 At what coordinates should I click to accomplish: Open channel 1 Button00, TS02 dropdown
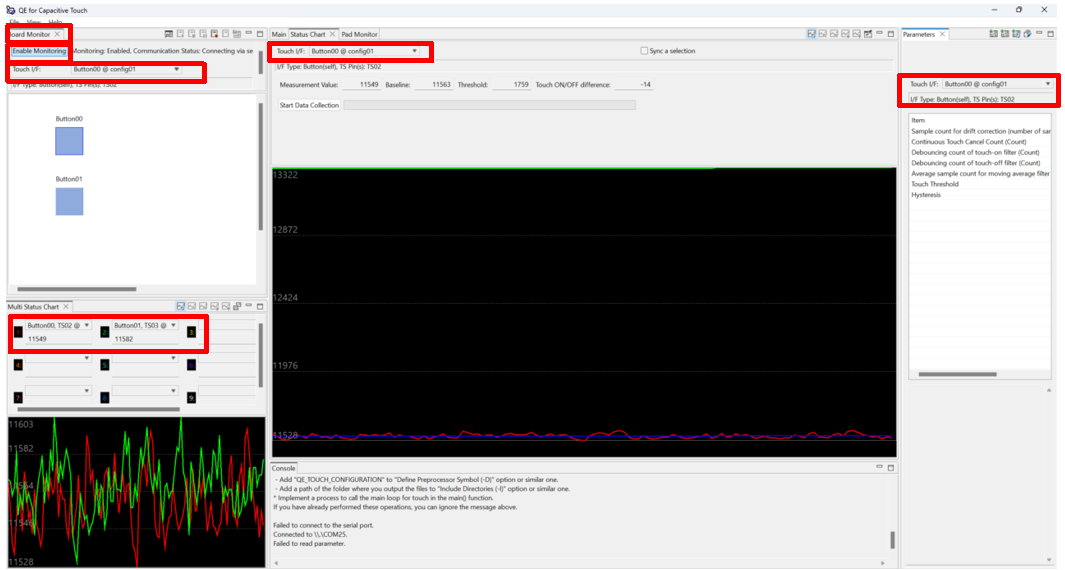coord(87,326)
